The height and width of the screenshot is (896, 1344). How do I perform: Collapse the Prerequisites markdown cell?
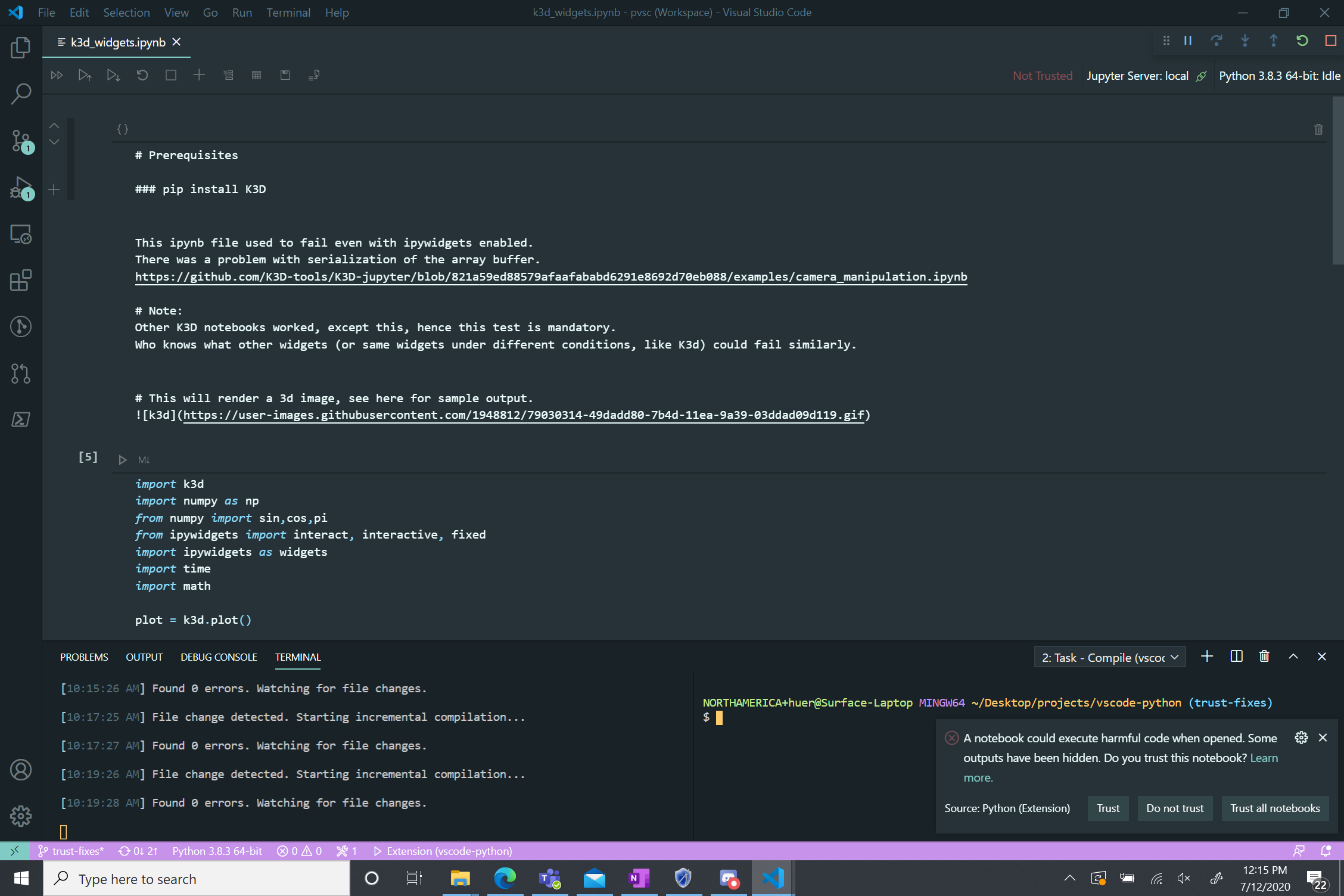(54, 125)
